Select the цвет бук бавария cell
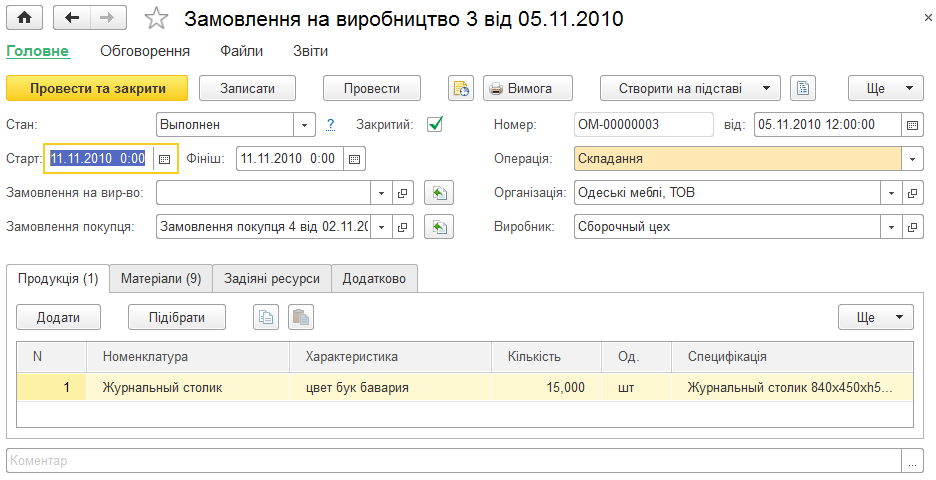Viewport: 936px width, 480px height. click(x=390, y=387)
